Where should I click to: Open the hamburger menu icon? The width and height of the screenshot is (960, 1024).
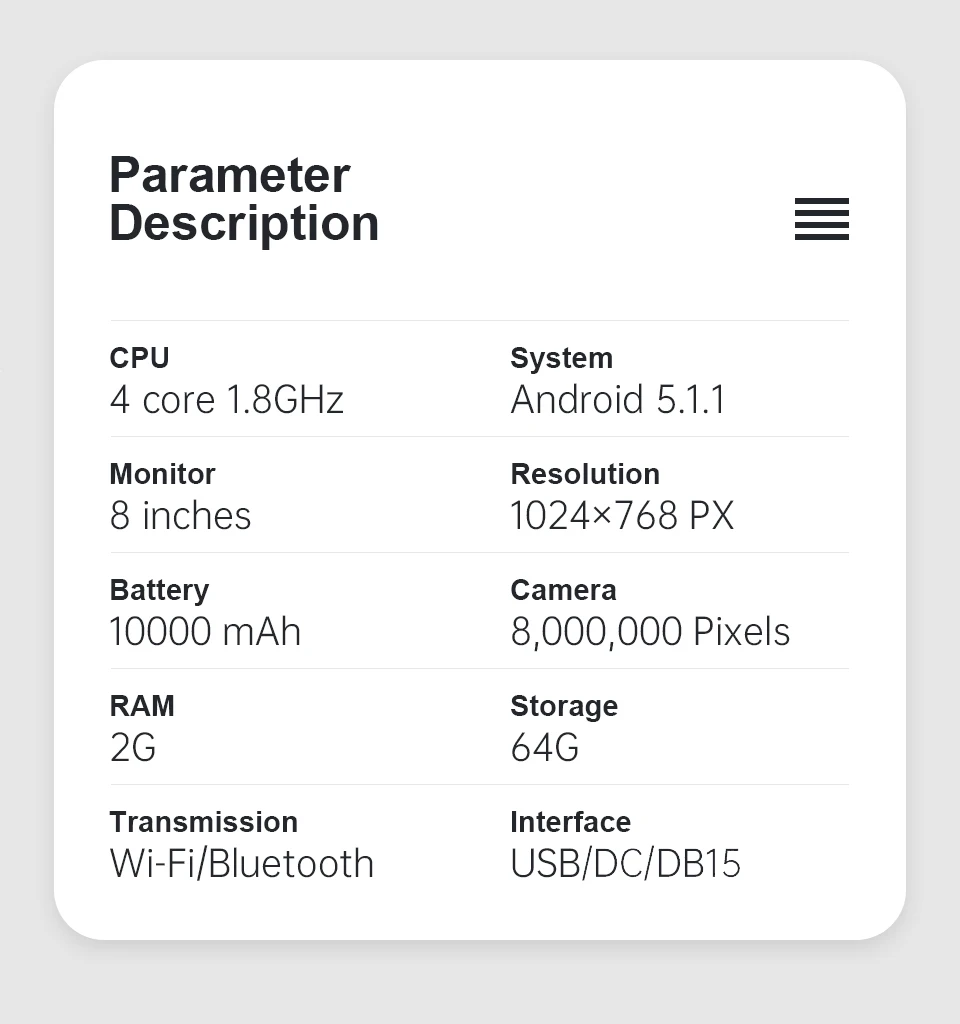[x=821, y=219]
